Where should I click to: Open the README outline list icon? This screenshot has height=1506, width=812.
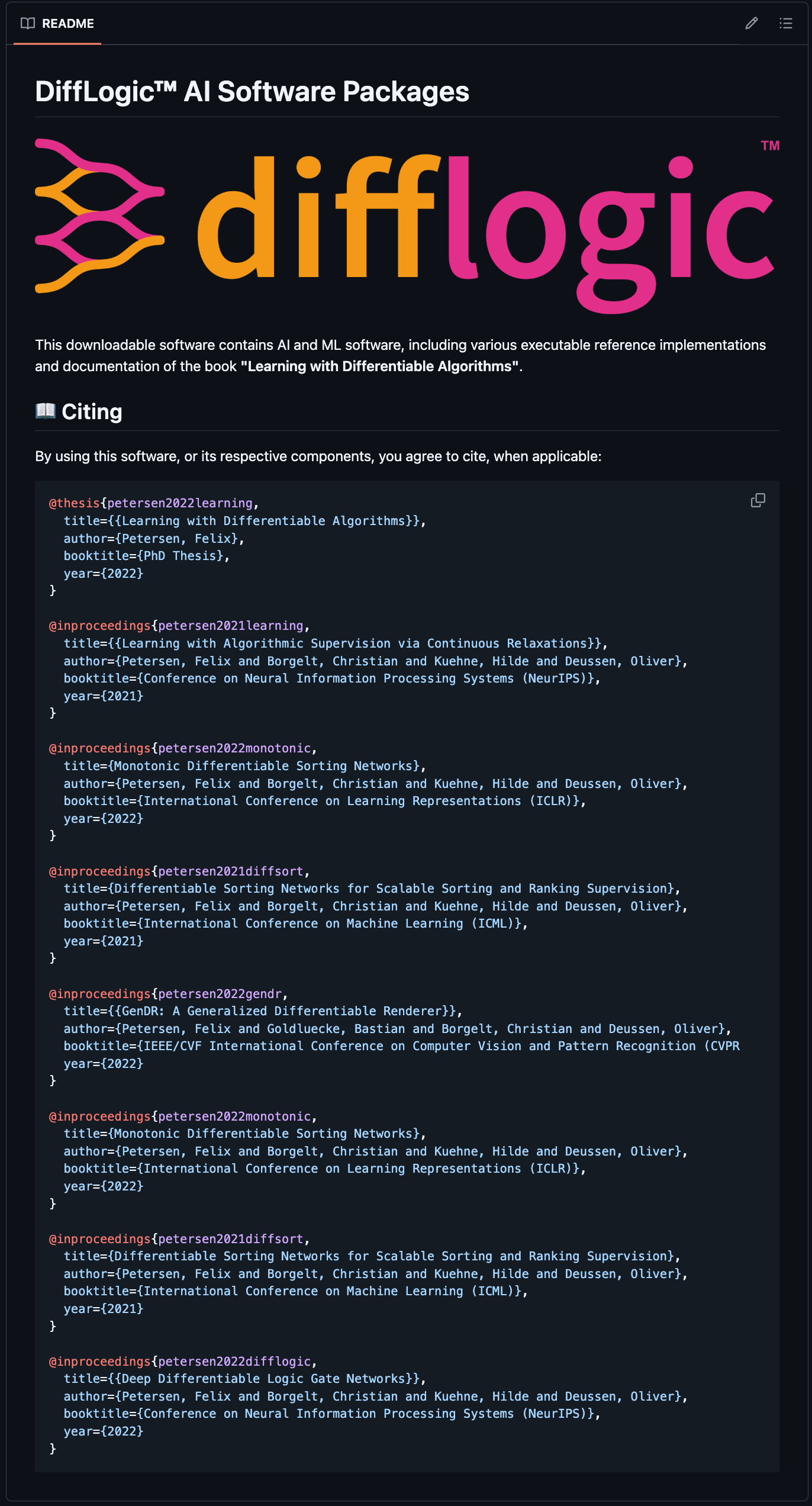(785, 24)
